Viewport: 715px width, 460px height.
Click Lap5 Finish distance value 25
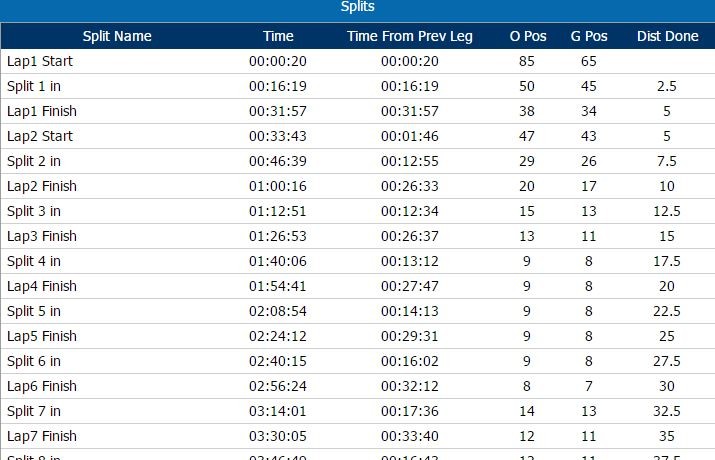point(667,336)
